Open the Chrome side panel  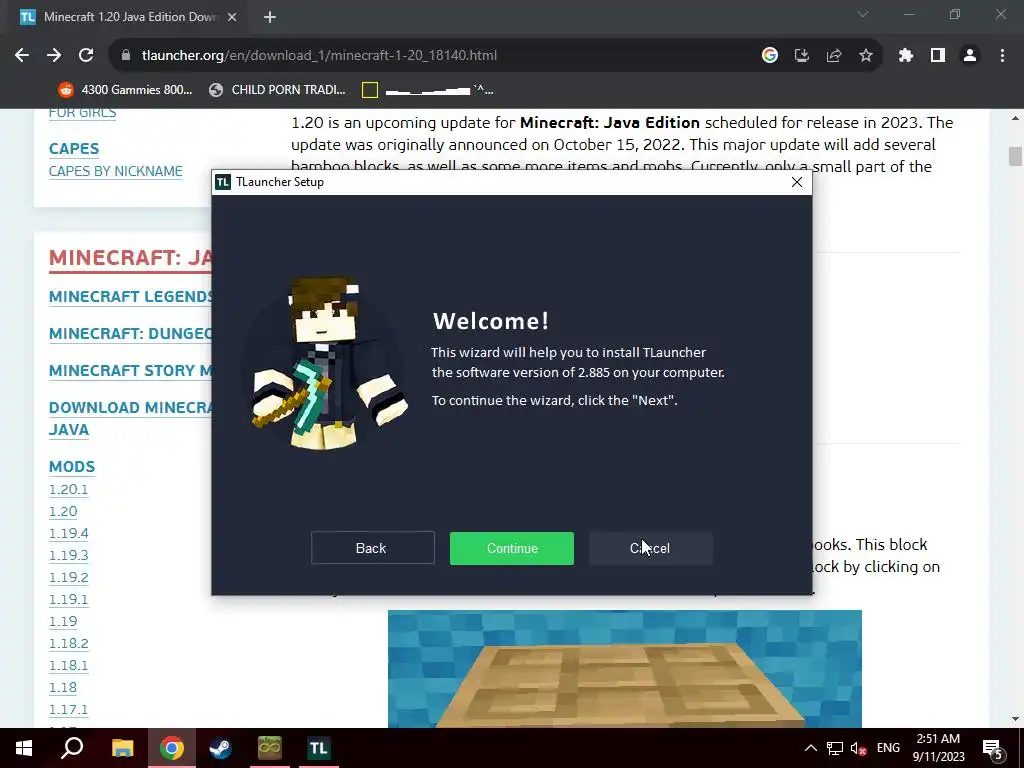938,56
